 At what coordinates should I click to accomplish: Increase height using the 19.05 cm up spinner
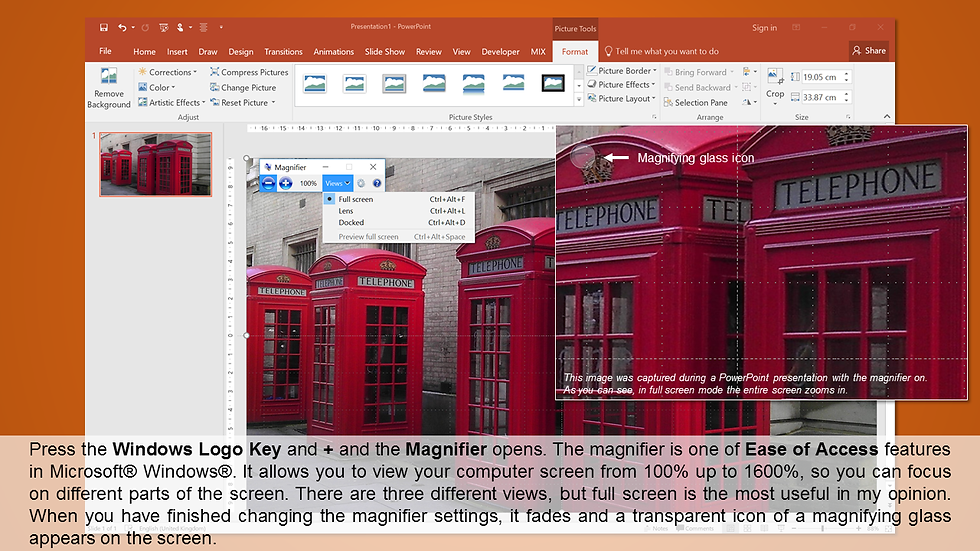coord(846,74)
